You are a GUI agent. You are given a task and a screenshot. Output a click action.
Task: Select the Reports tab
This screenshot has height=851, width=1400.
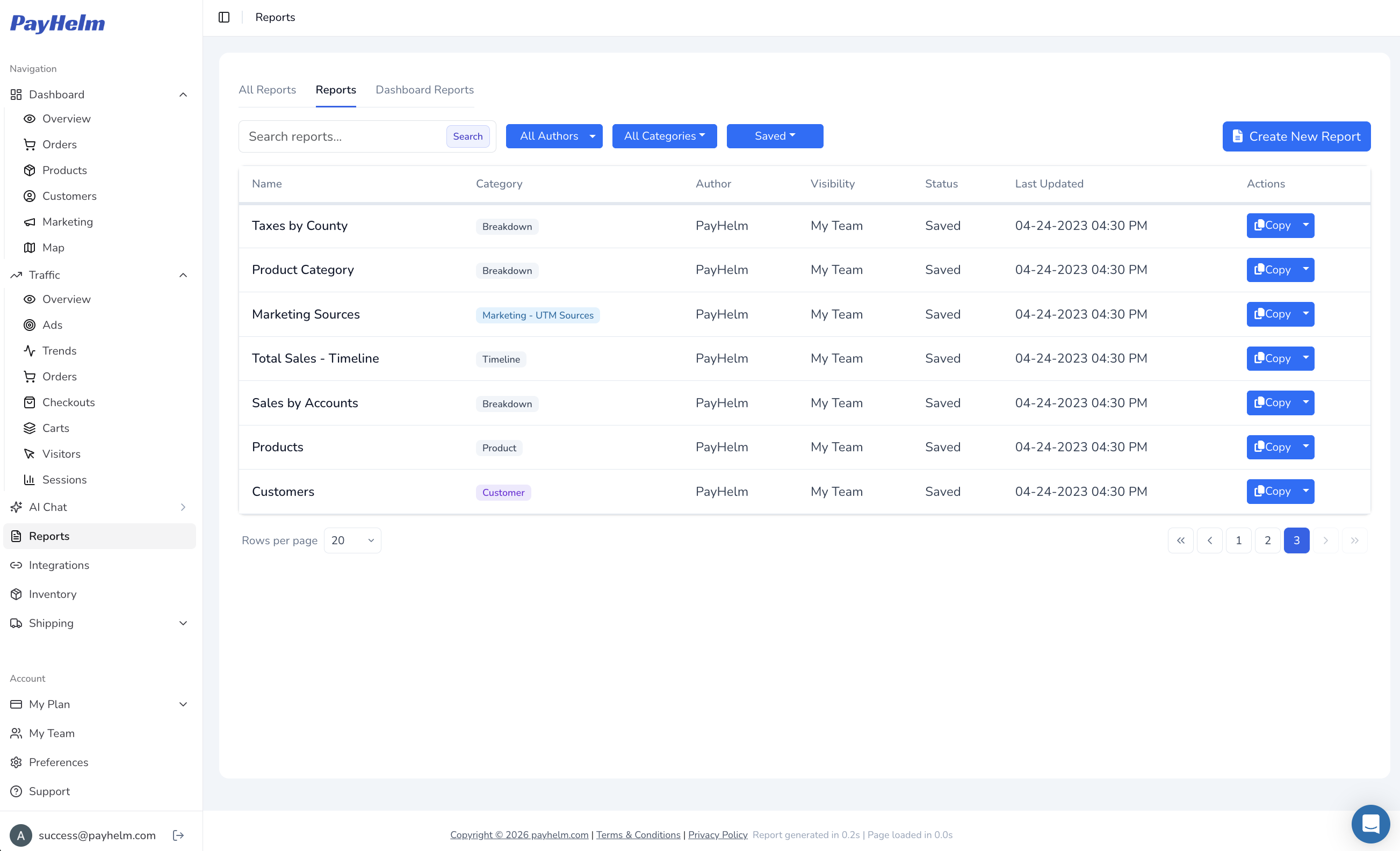336,90
